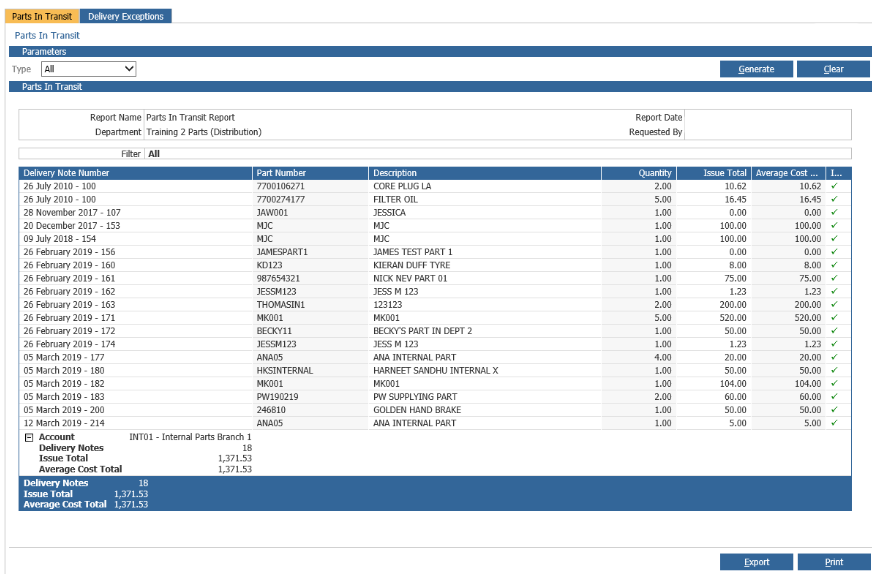Click green checkmark in KIERAN DUFF TYRE row
This screenshot has height=578, width=872.
pyautogui.click(x=834, y=265)
